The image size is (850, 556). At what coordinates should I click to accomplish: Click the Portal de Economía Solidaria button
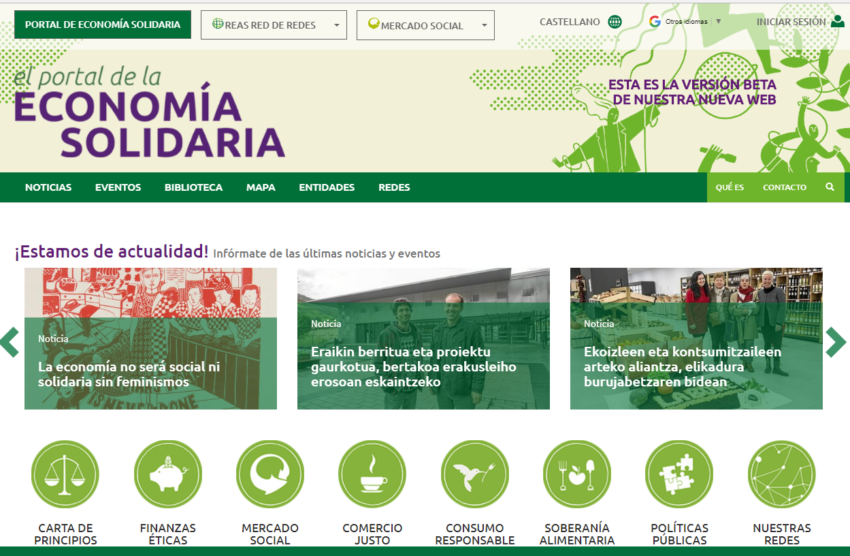coord(102,24)
